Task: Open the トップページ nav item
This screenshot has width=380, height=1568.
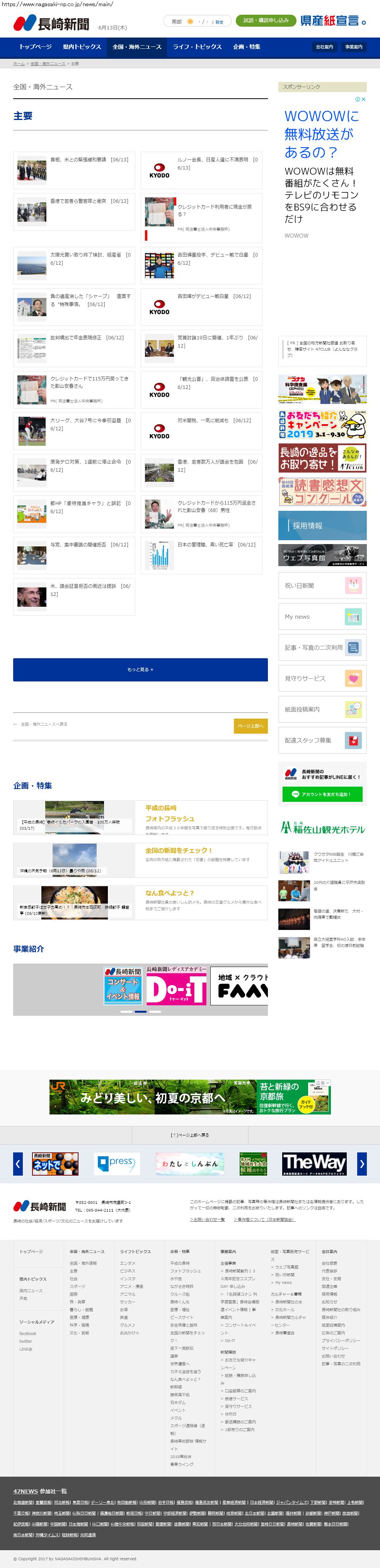Action: click(35, 47)
